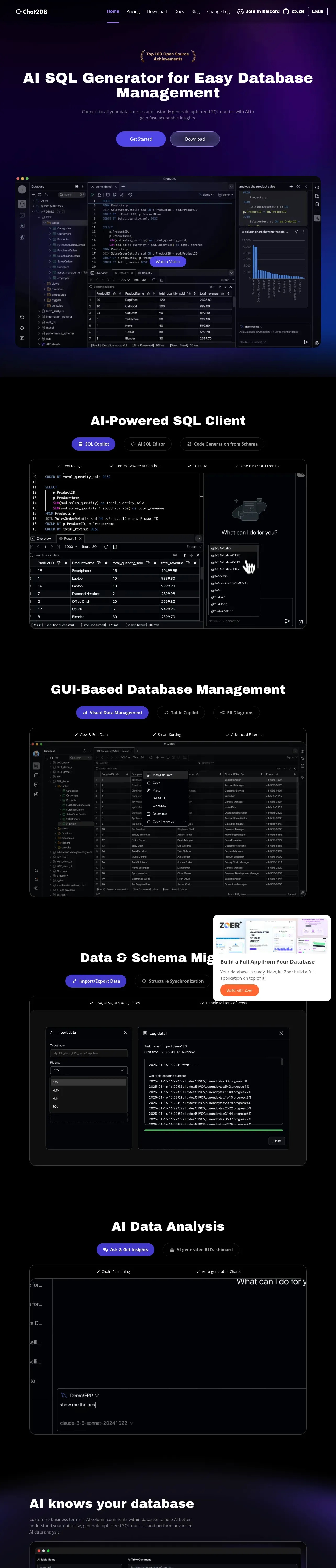Choose View/Edit Data in context menu
This screenshot has width=336, height=1568.
click(166, 775)
